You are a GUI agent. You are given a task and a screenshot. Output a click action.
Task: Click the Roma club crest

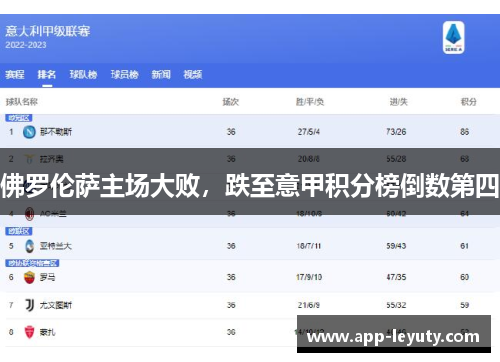(29, 277)
